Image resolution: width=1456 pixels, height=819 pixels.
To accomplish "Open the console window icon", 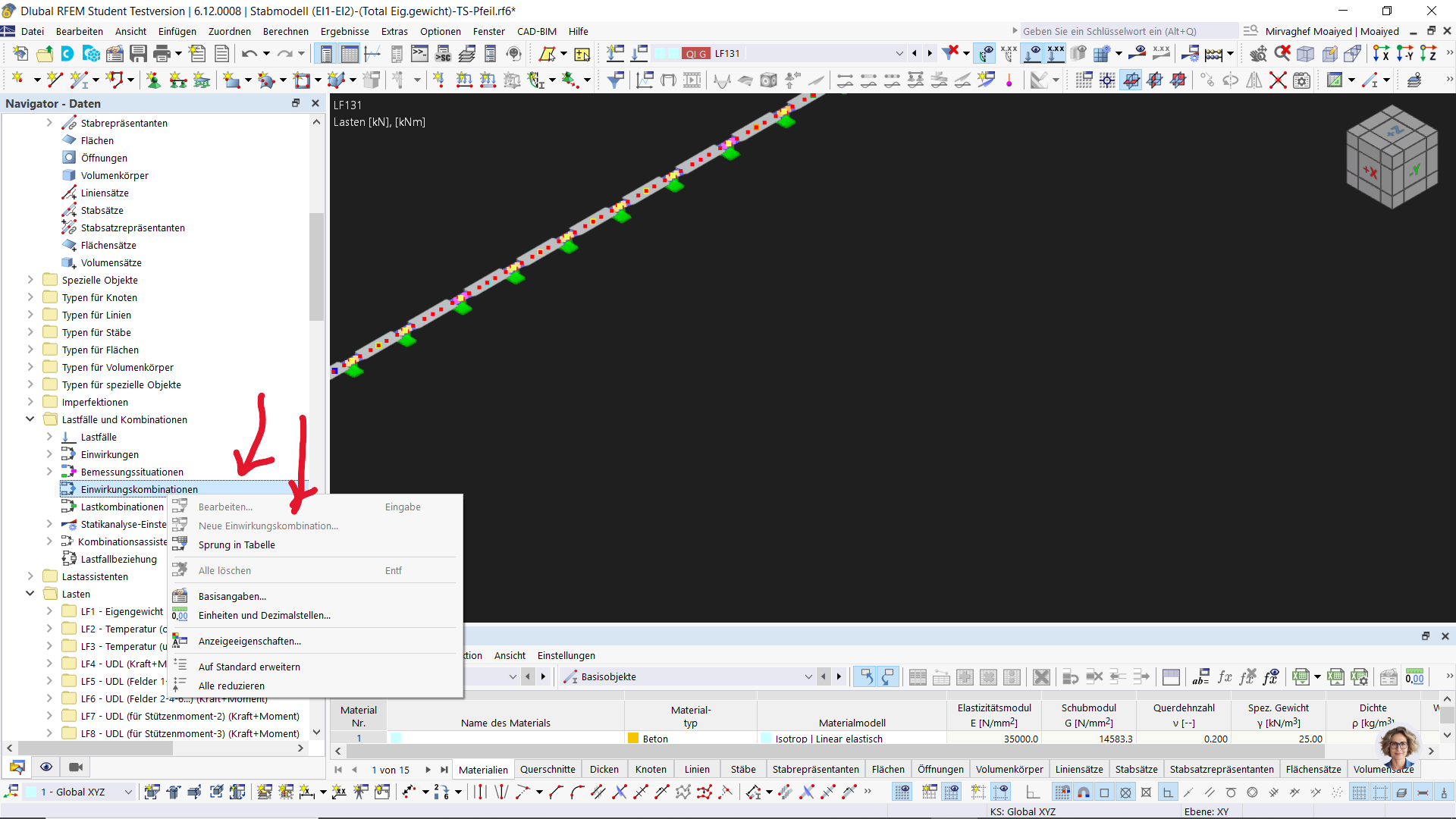I will [x=419, y=54].
